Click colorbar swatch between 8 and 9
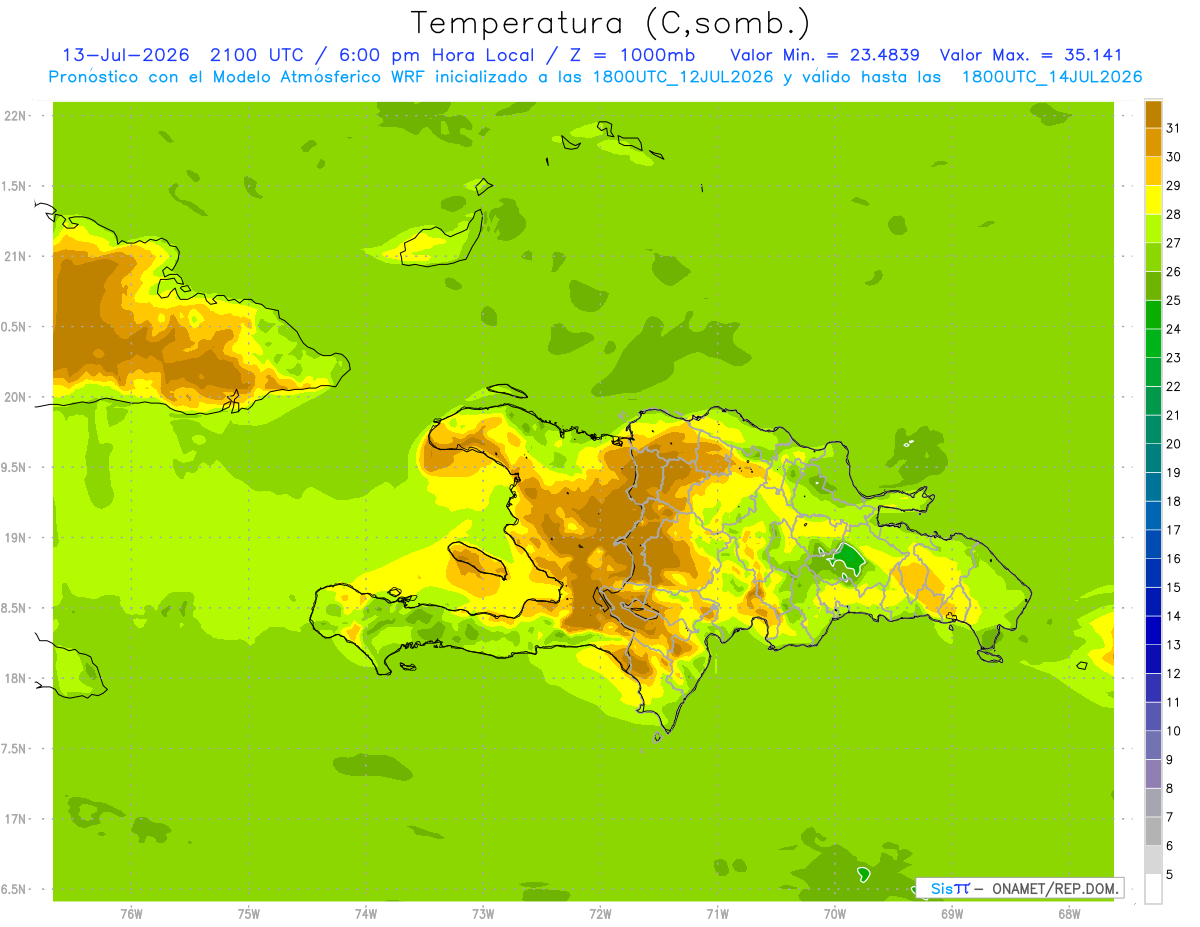 [1153, 774]
